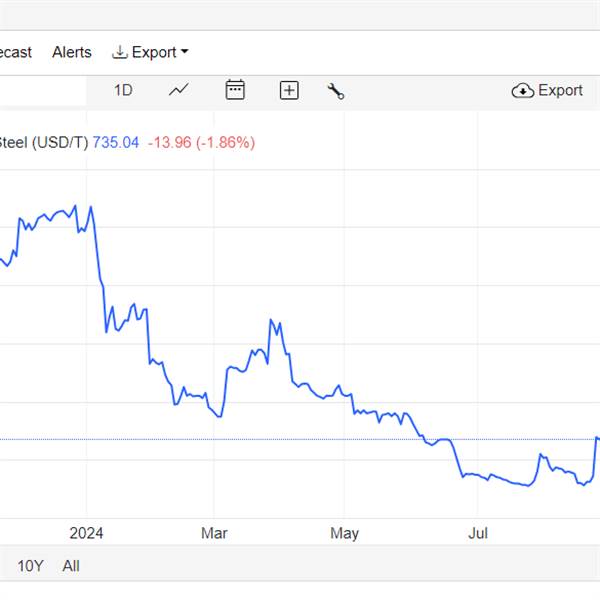Click the -13.96 (-1.86%) change label

tap(201, 143)
